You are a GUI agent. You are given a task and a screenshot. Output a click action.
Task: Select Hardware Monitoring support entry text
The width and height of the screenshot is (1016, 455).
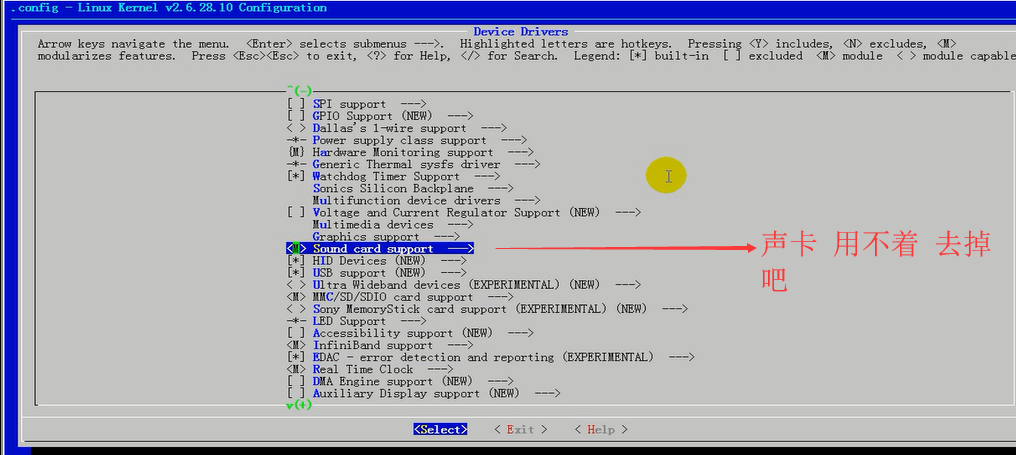click(402, 152)
